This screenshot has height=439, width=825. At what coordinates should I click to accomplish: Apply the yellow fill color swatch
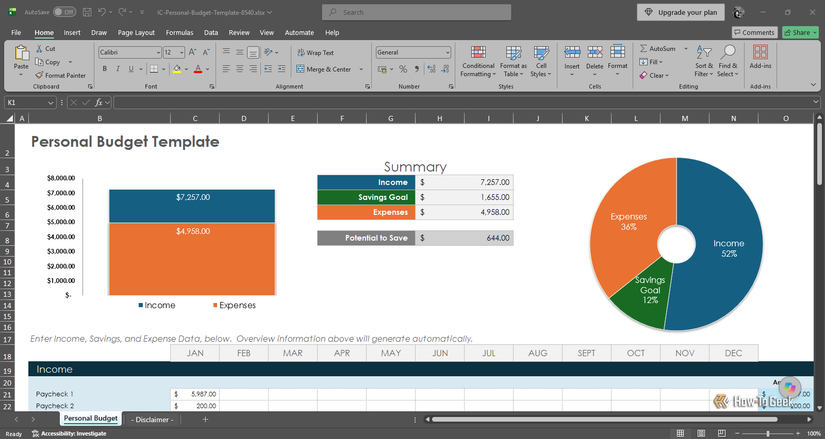(x=177, y=69)
